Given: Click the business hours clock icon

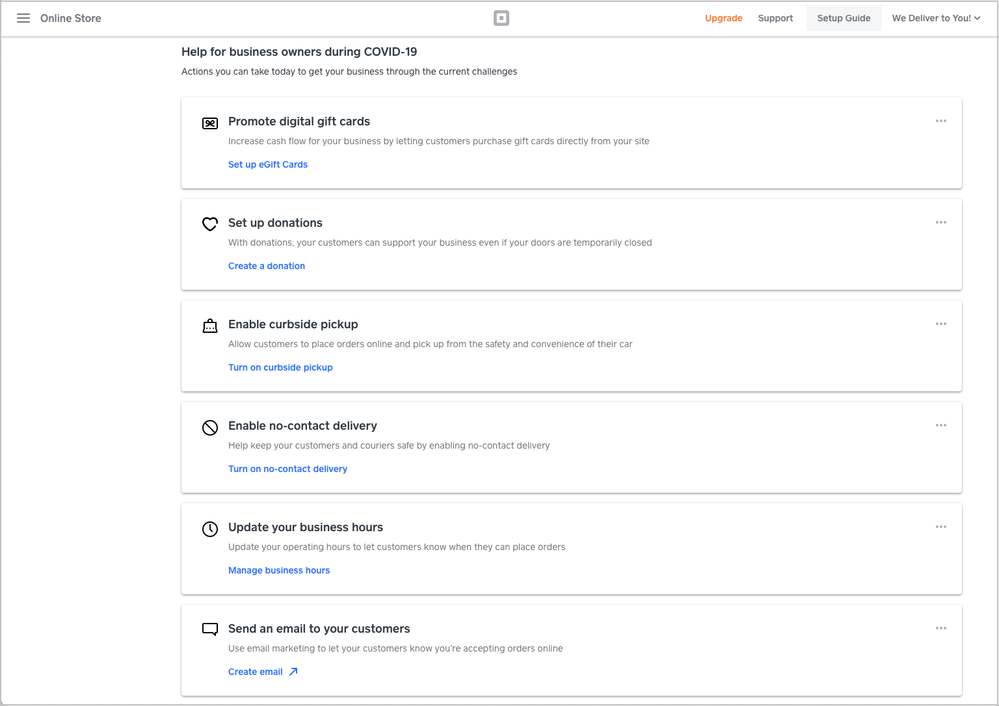Looking at the screenshot, I should [210, 529].
